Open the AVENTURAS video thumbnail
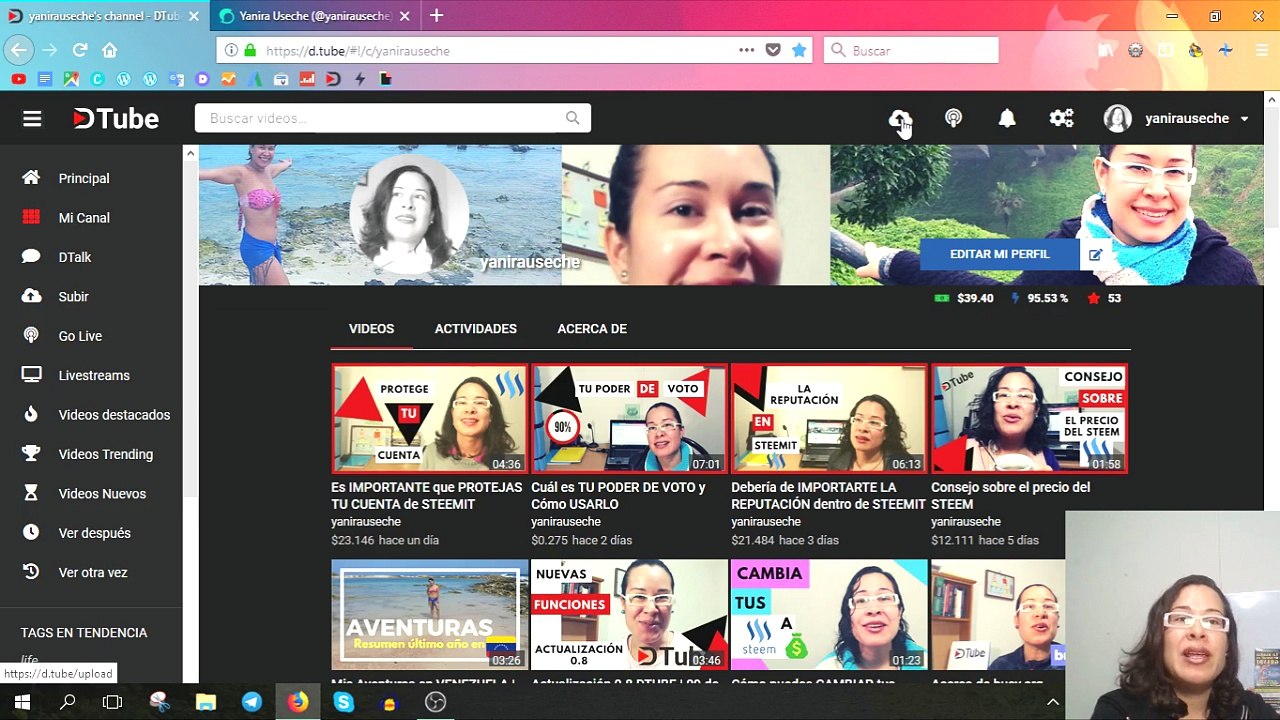1280x720 pixels. (429, 615)
